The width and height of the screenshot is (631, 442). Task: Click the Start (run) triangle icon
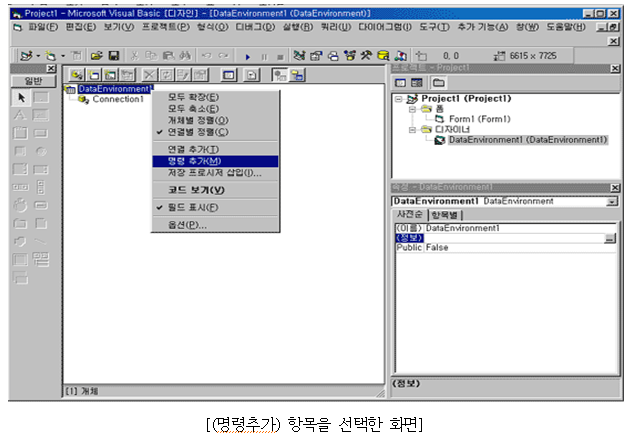(247, 57)
